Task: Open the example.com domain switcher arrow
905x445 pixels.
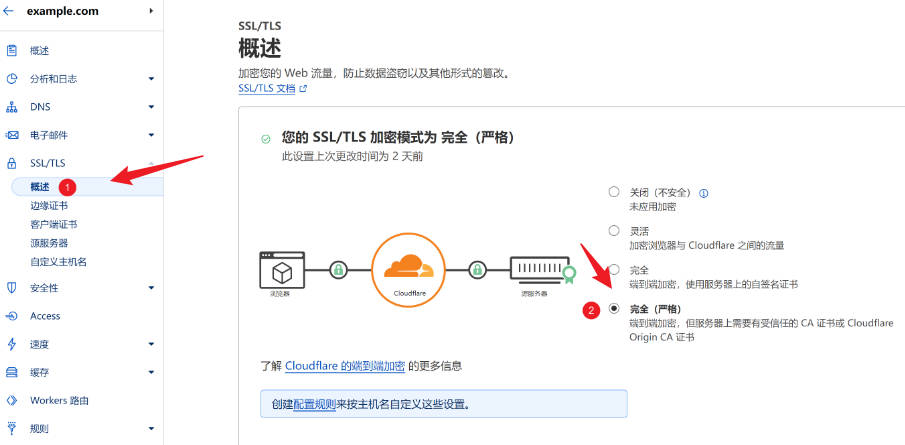Action: 151,11
